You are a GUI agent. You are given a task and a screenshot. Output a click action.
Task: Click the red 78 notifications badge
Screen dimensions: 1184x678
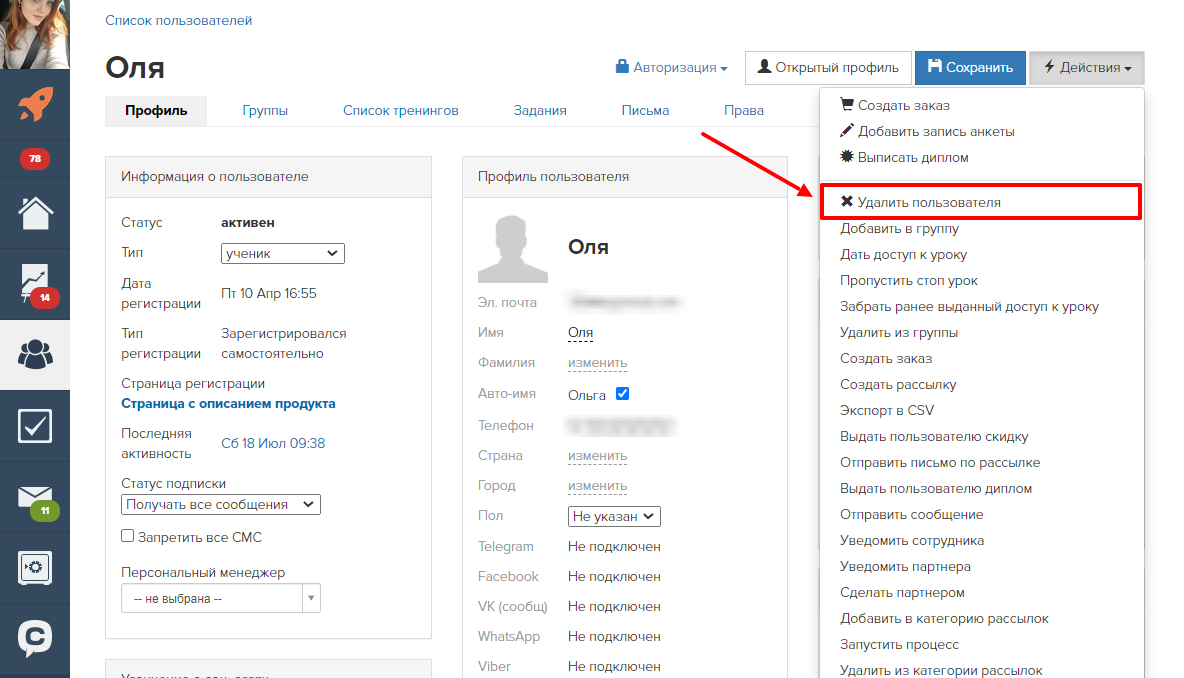pos(35,159)
